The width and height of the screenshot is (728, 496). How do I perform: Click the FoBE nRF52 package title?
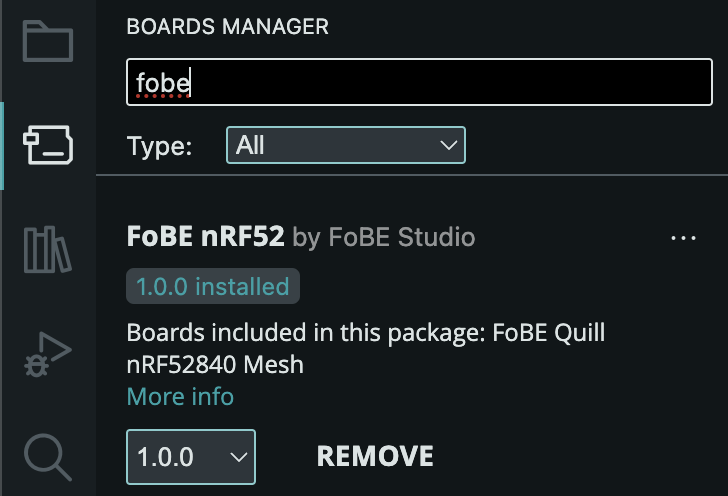pyautogui.click(x=205, y=236)
